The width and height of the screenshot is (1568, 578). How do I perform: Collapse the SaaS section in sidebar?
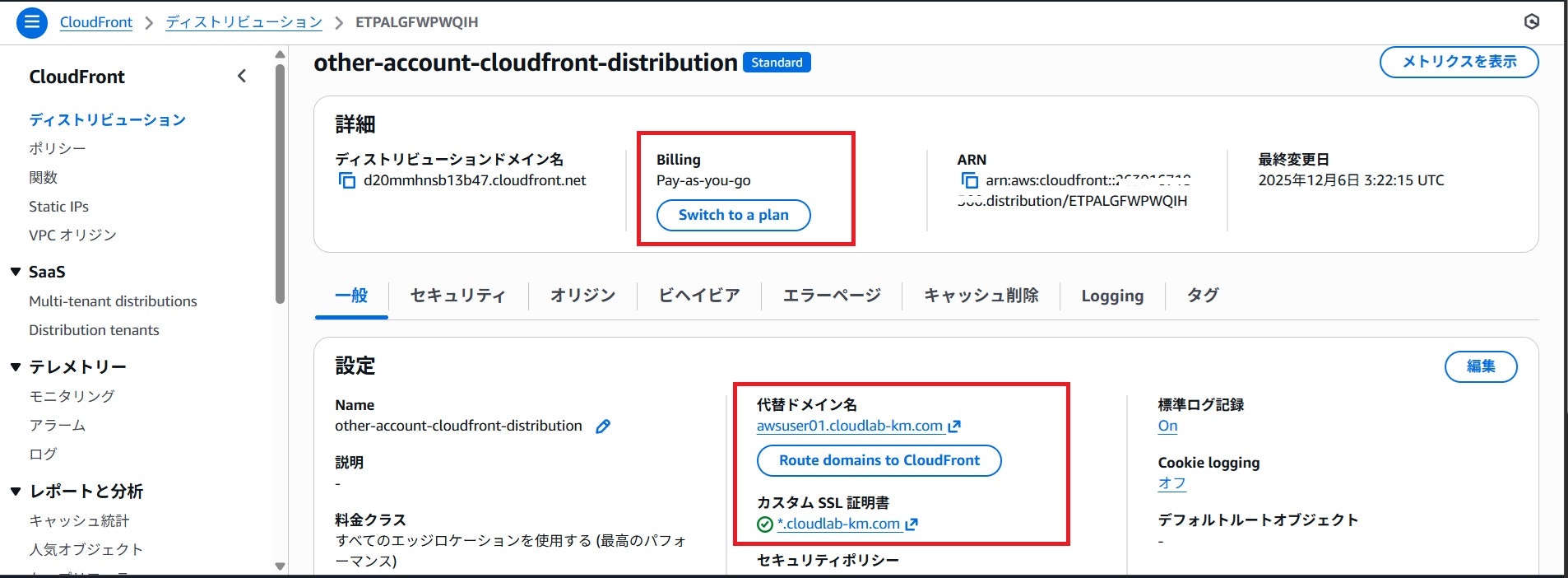coord(15,272)
